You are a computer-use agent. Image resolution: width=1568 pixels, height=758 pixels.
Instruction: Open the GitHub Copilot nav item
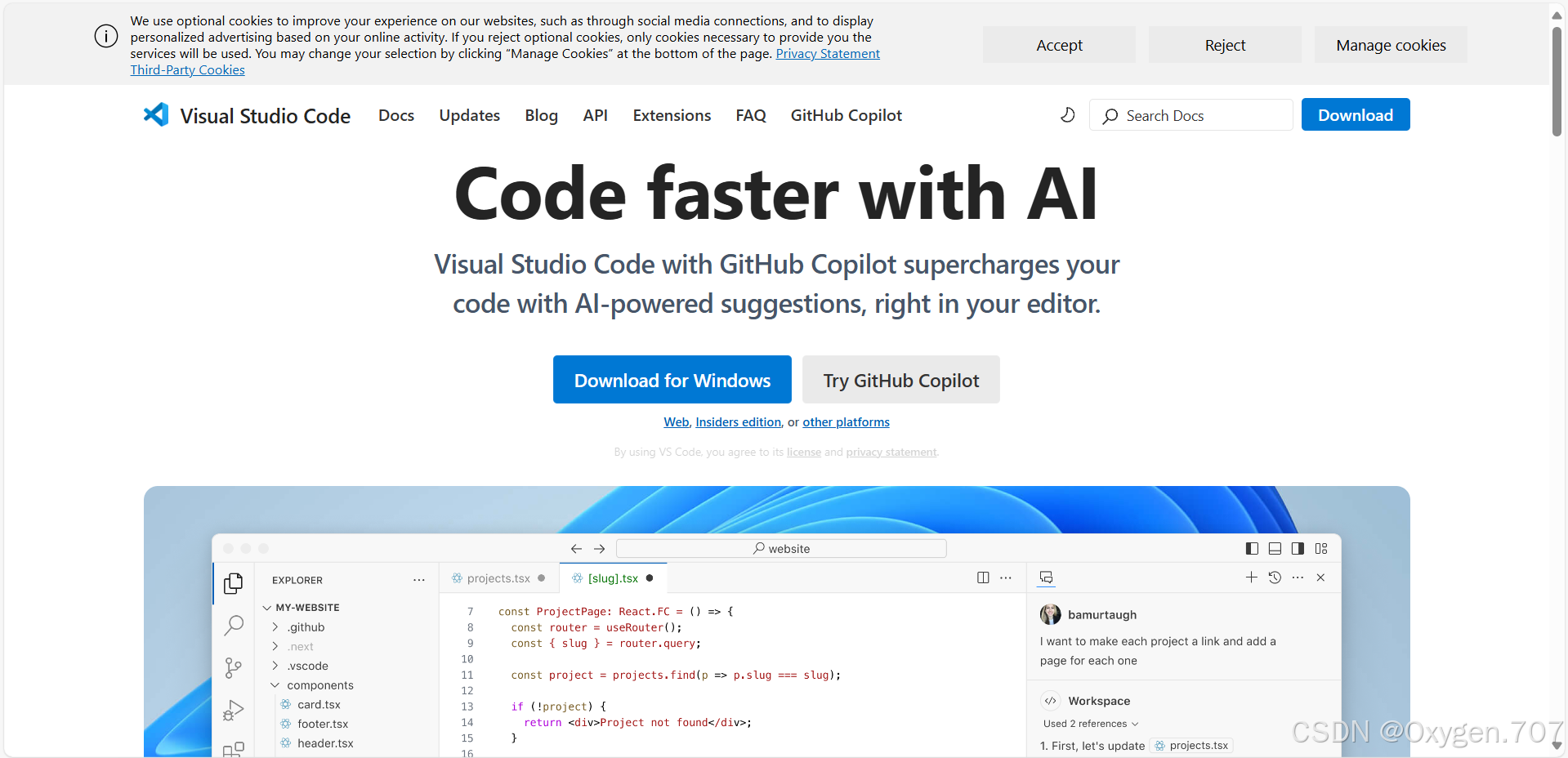847,115
